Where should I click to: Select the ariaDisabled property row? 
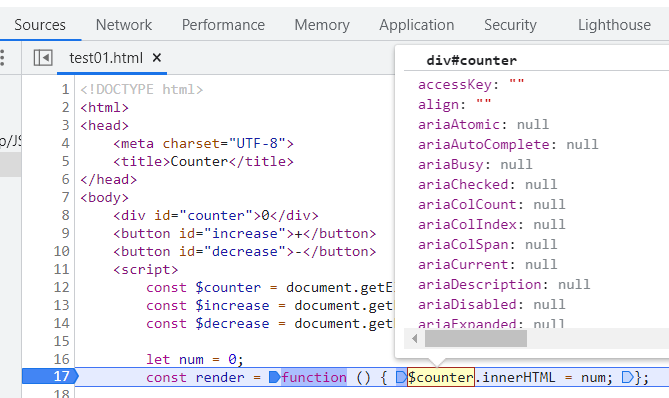tap(492, 305)
